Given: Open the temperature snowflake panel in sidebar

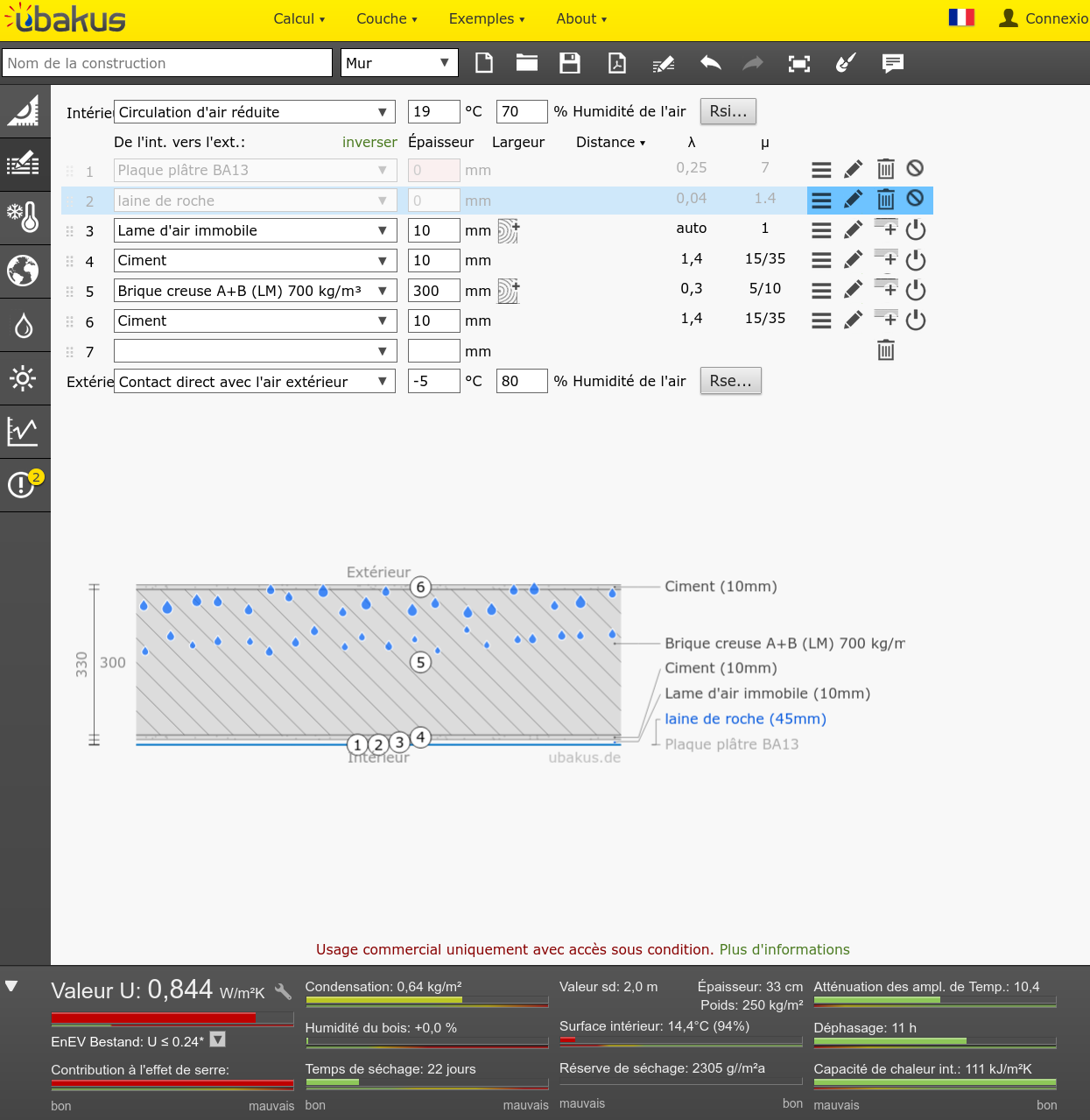Looking at the screenshot, I should tap(24, 217).
